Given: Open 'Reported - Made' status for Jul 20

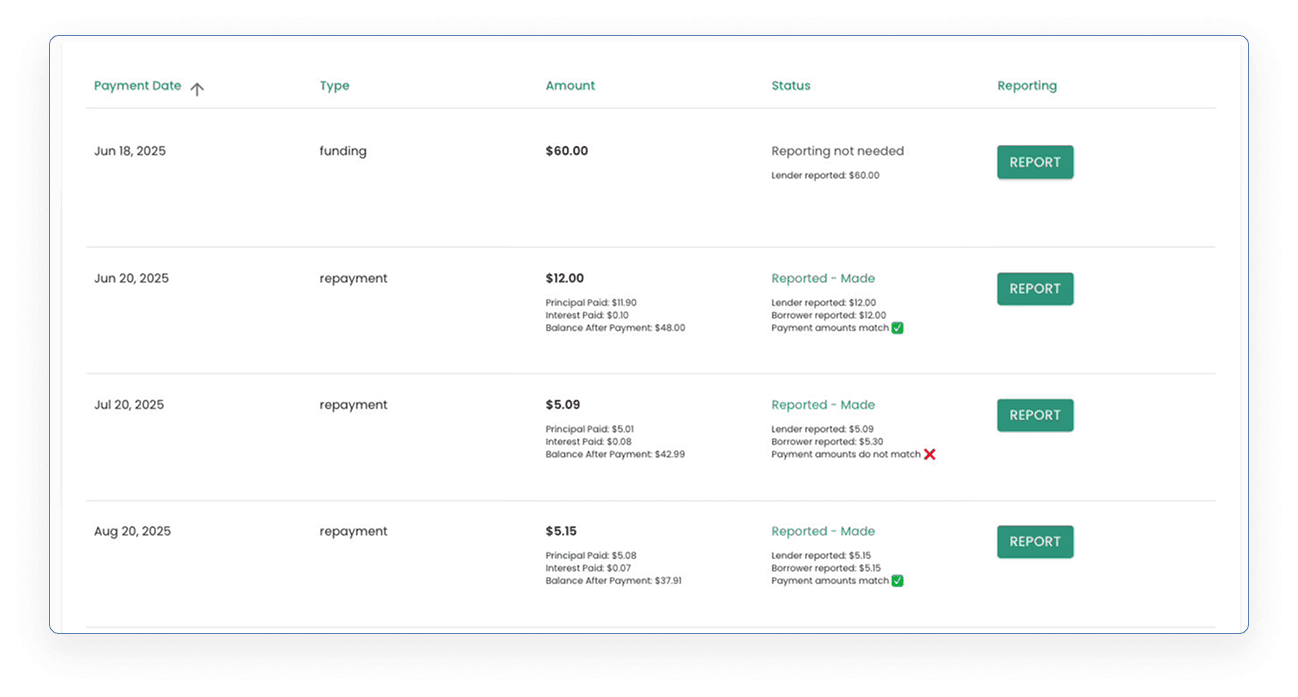Looking at the screenshot, I should pos(823,405).
